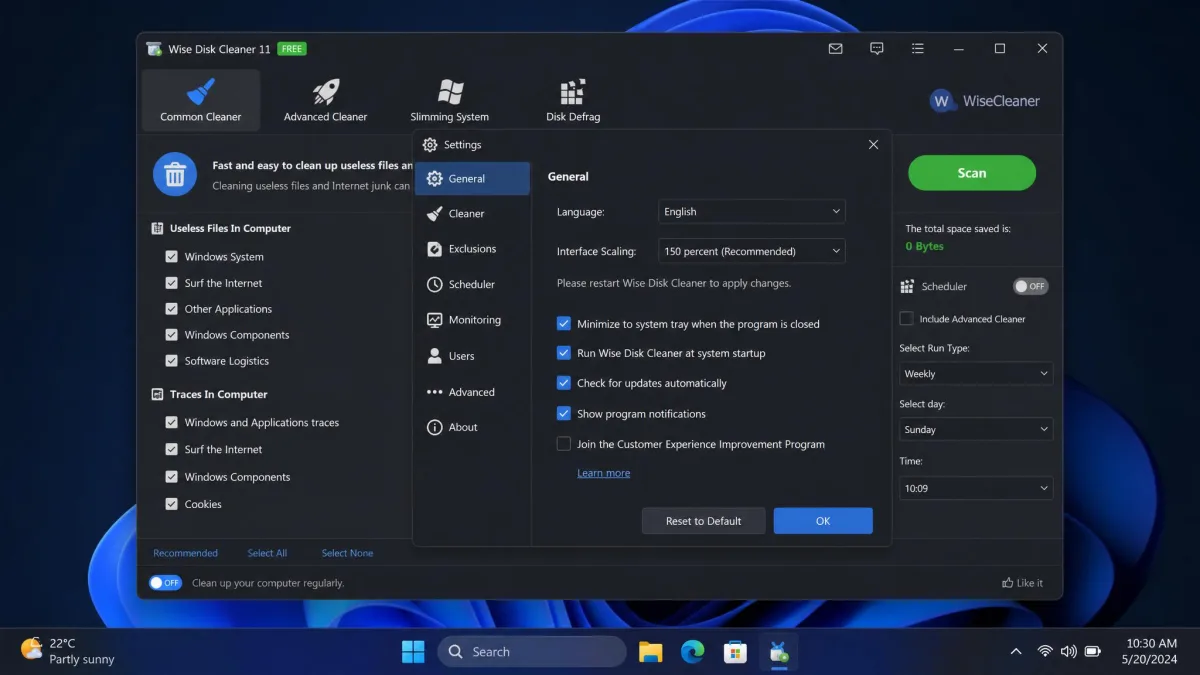Open the Common Cleaner broom icon

point(201,92)
